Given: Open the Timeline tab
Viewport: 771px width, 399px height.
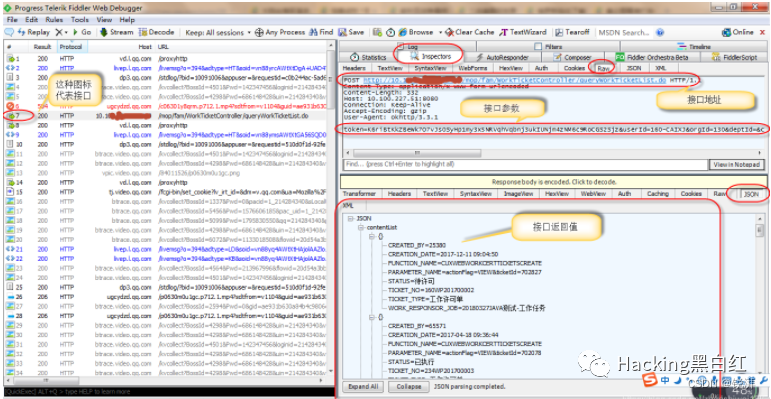Looking at the screenshot, I should tap(694, 47).
